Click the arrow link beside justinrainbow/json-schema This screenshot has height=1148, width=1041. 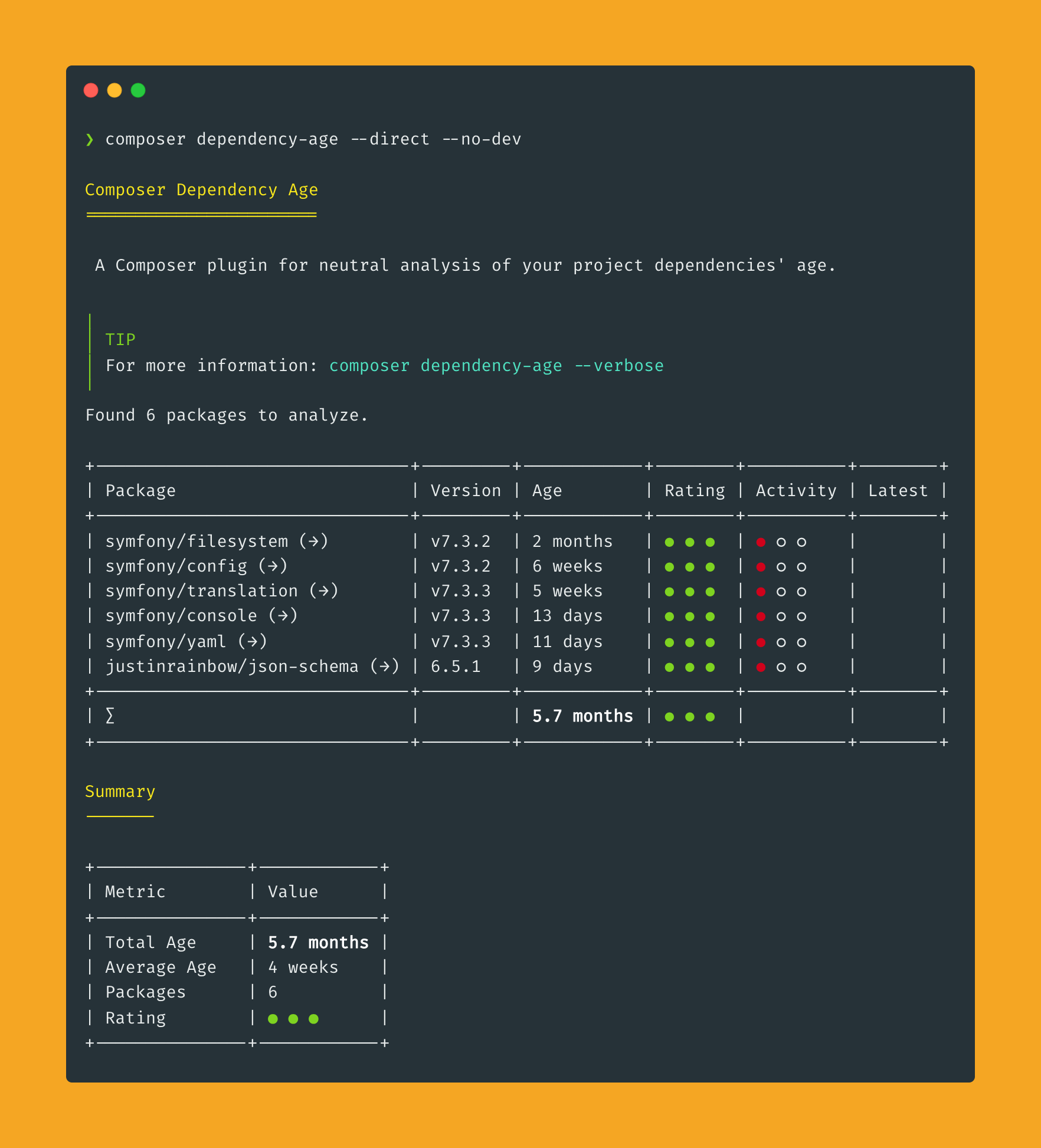[385, 666]
